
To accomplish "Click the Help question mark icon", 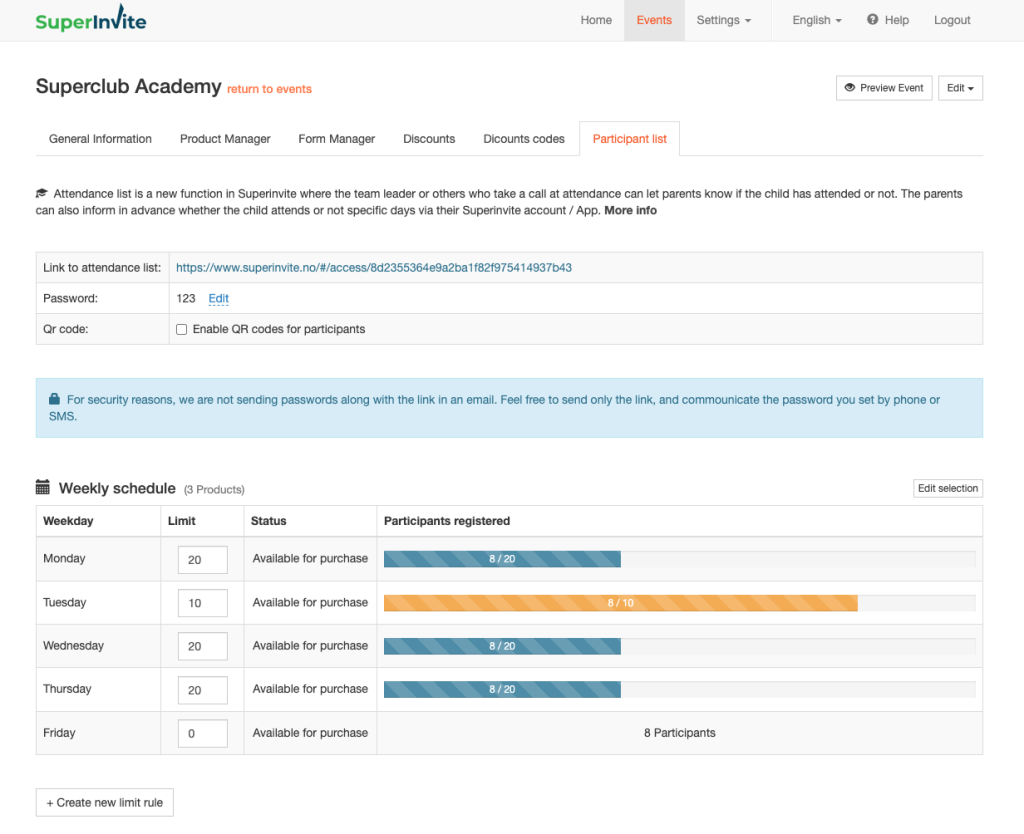I will coord(873,20).
